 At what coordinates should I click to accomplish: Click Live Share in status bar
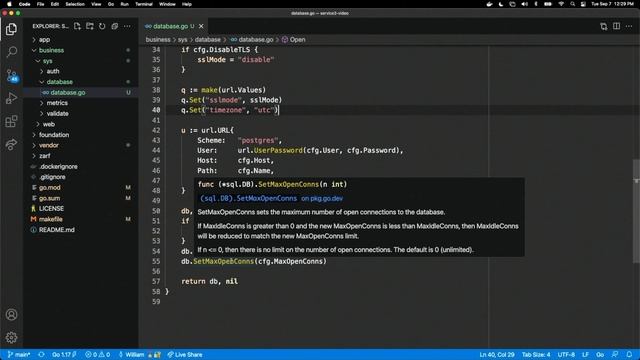tap(185, 355)
